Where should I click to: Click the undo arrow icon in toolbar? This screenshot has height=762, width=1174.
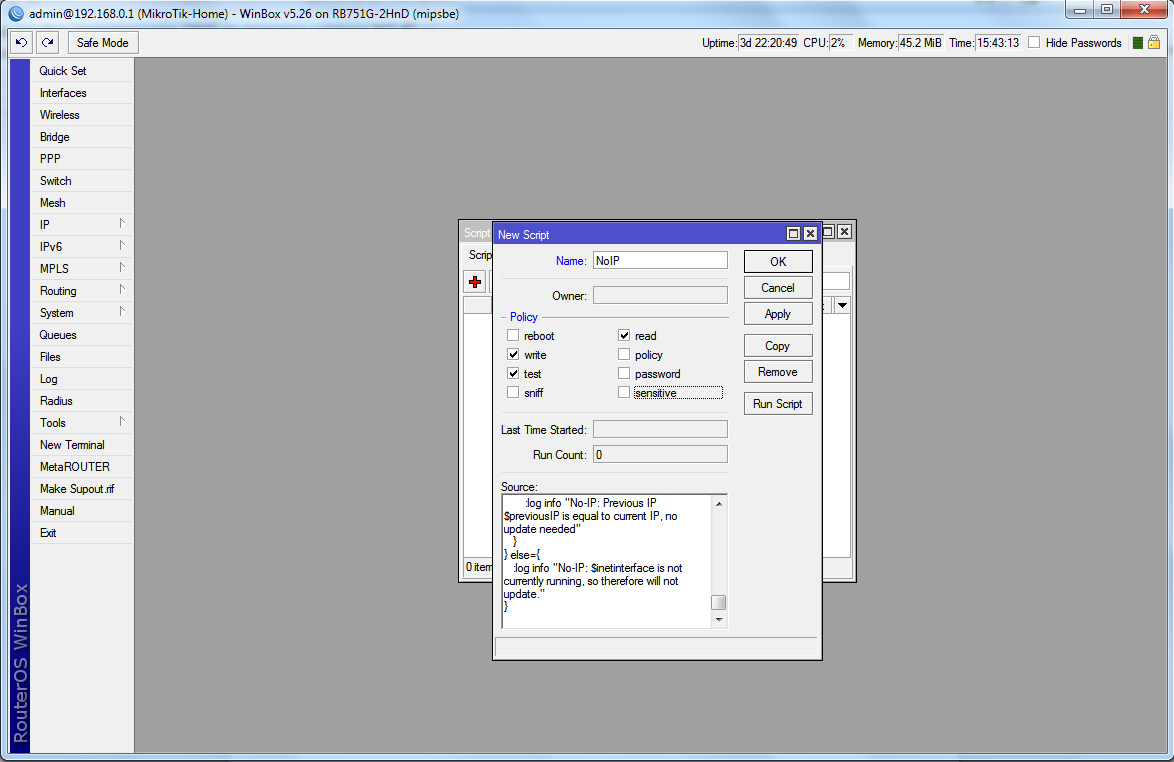pos(22,43)
